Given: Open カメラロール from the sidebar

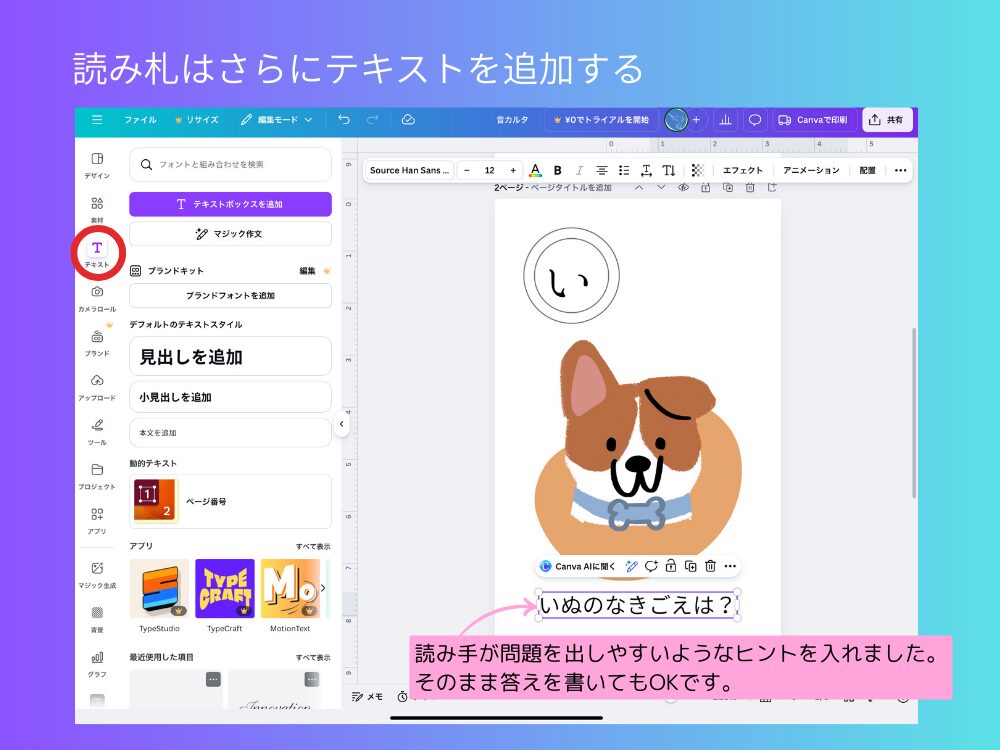Looking at the screenshot, I should coord(96,297).
